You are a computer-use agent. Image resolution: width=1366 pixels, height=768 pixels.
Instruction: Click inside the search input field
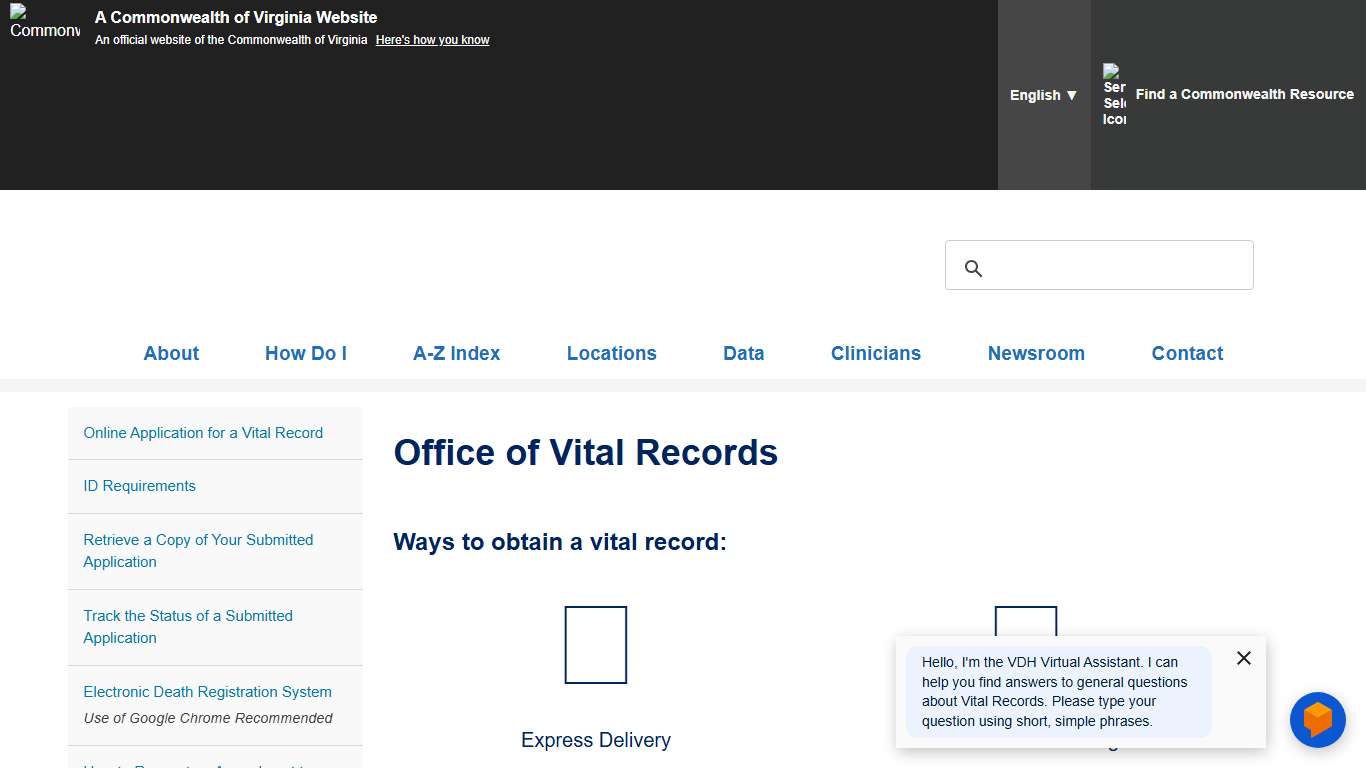coord(1100,265)
